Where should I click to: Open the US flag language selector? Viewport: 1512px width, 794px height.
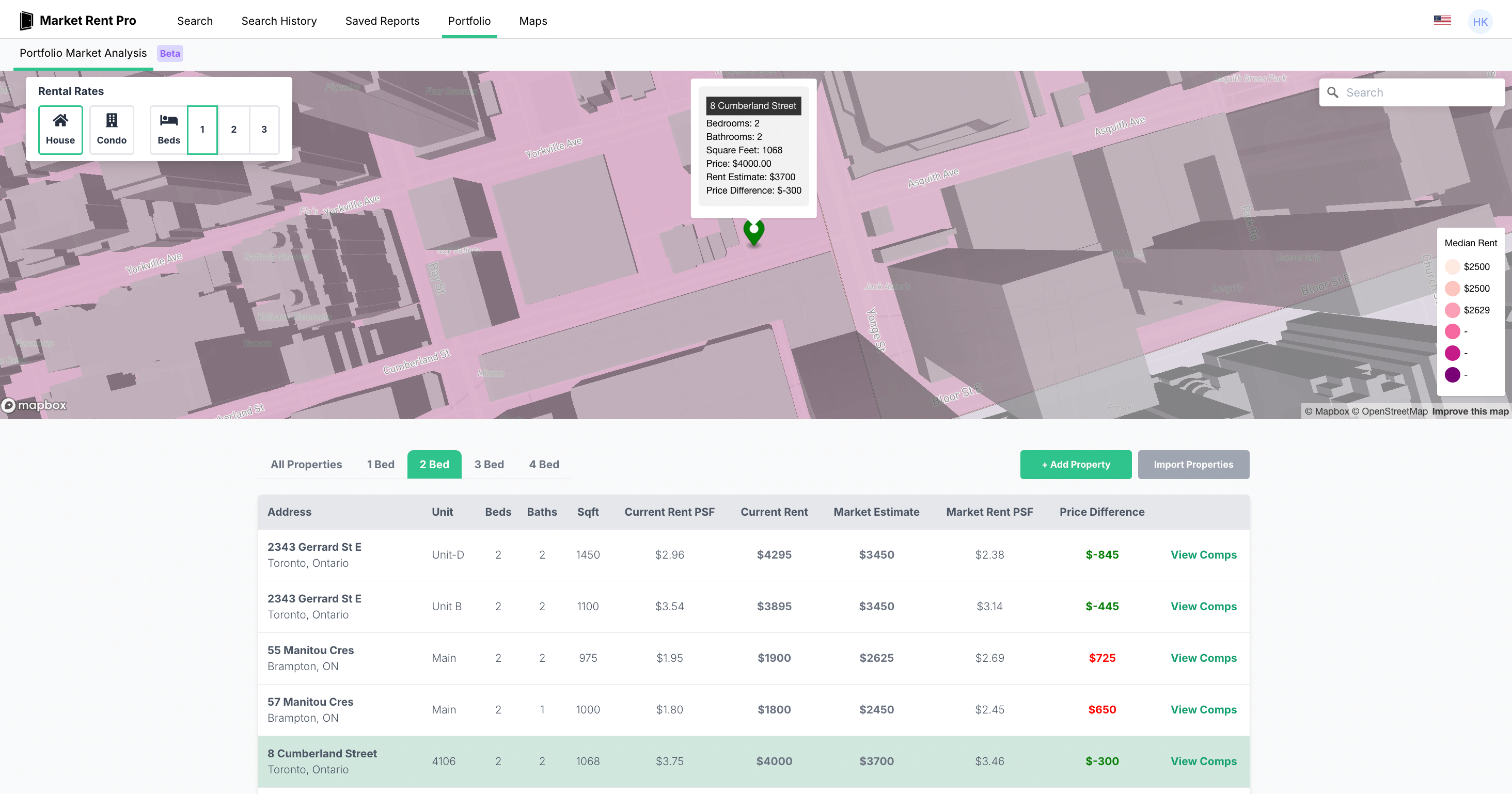[x=1443, y=20]
